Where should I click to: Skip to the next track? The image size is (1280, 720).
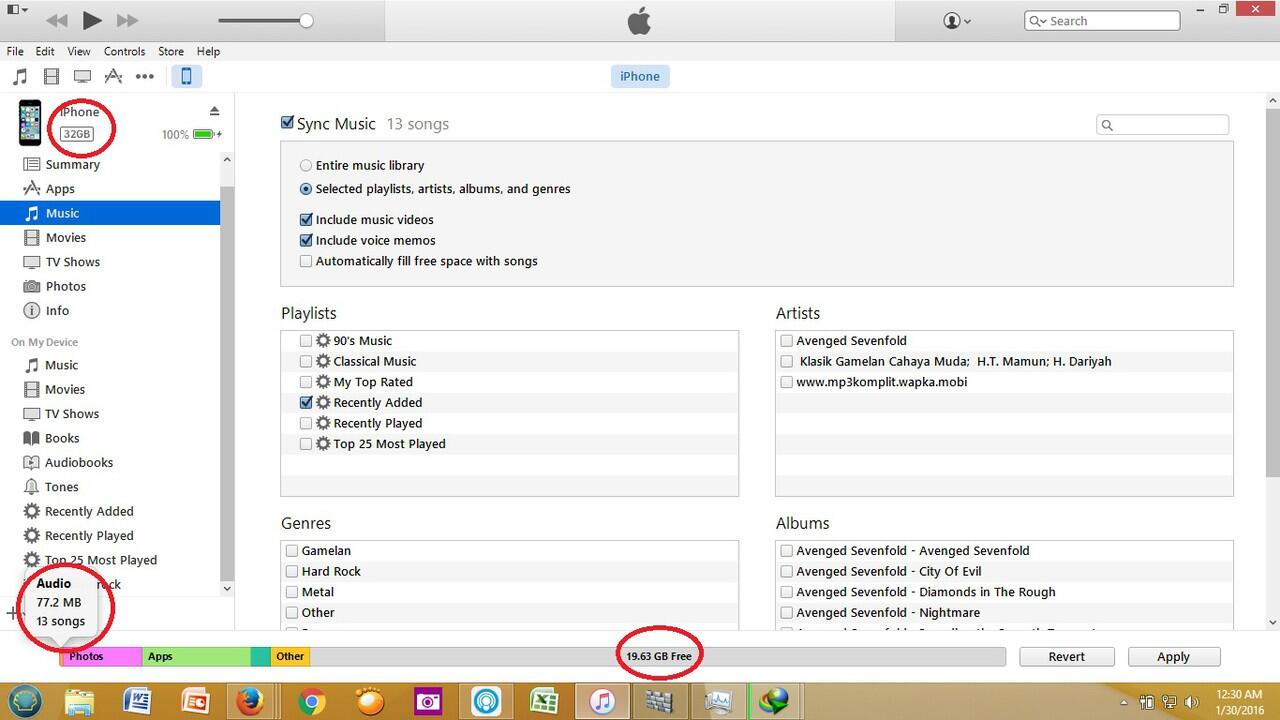pyautogui.click(x=127, y=20)
